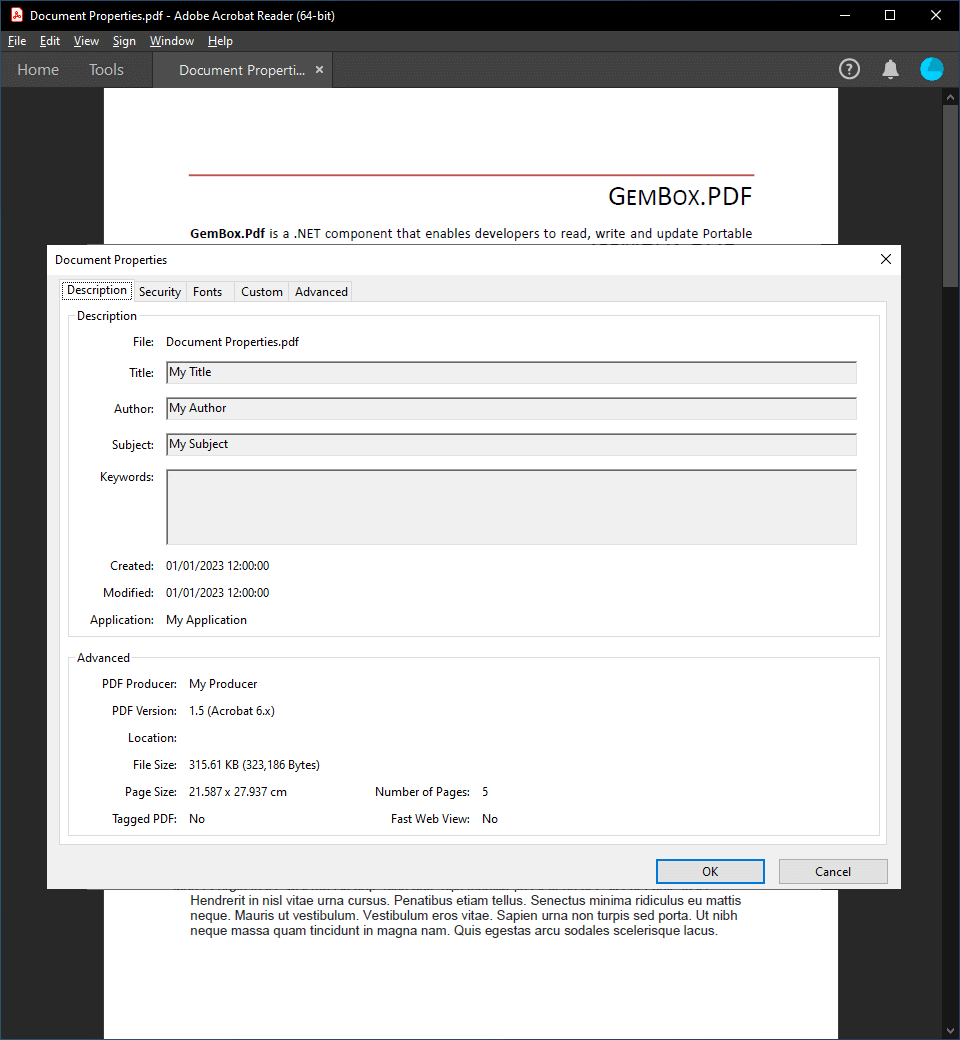Open the Sign menu

tap(124, 41)
